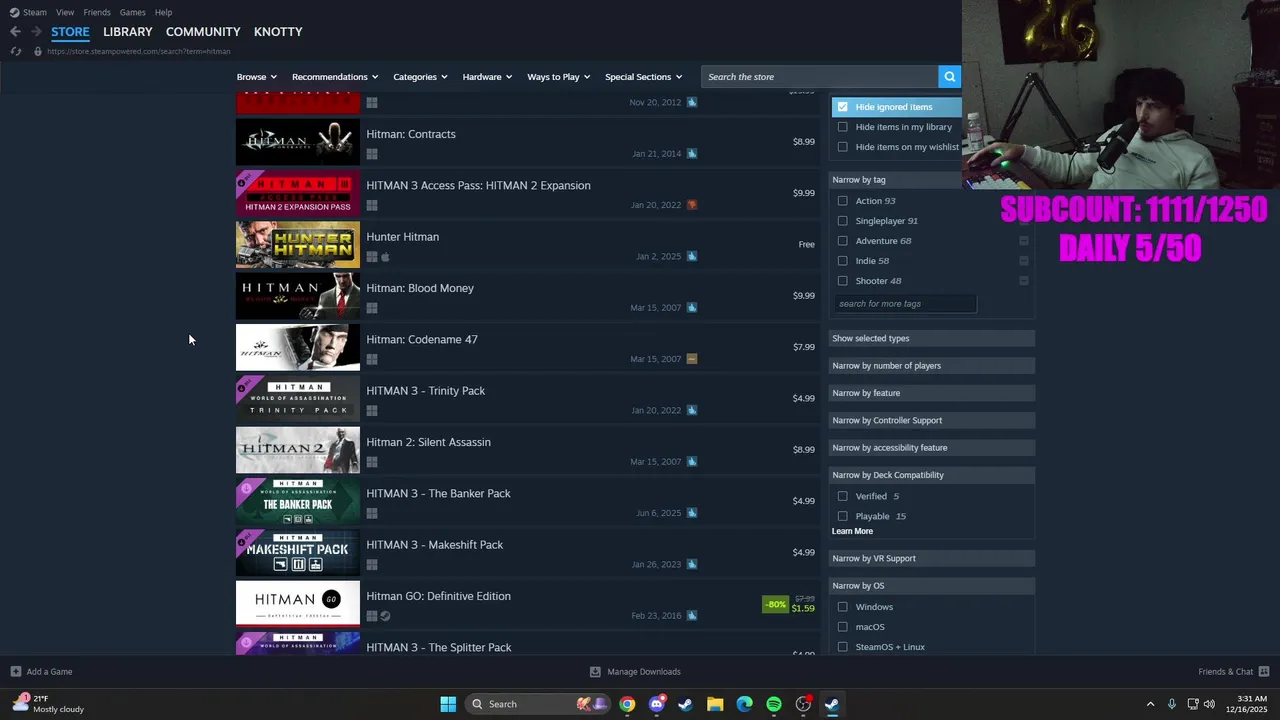Open the Games menu
The image size is (1280, 720).
point(132,12)
